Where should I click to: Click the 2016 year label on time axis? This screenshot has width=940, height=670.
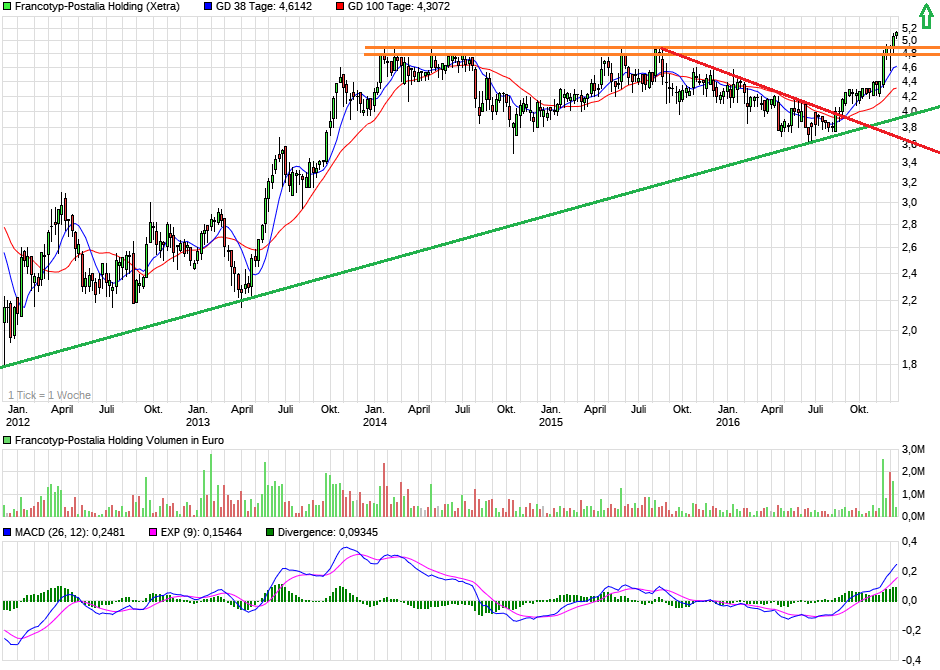[x=728, y=422]
